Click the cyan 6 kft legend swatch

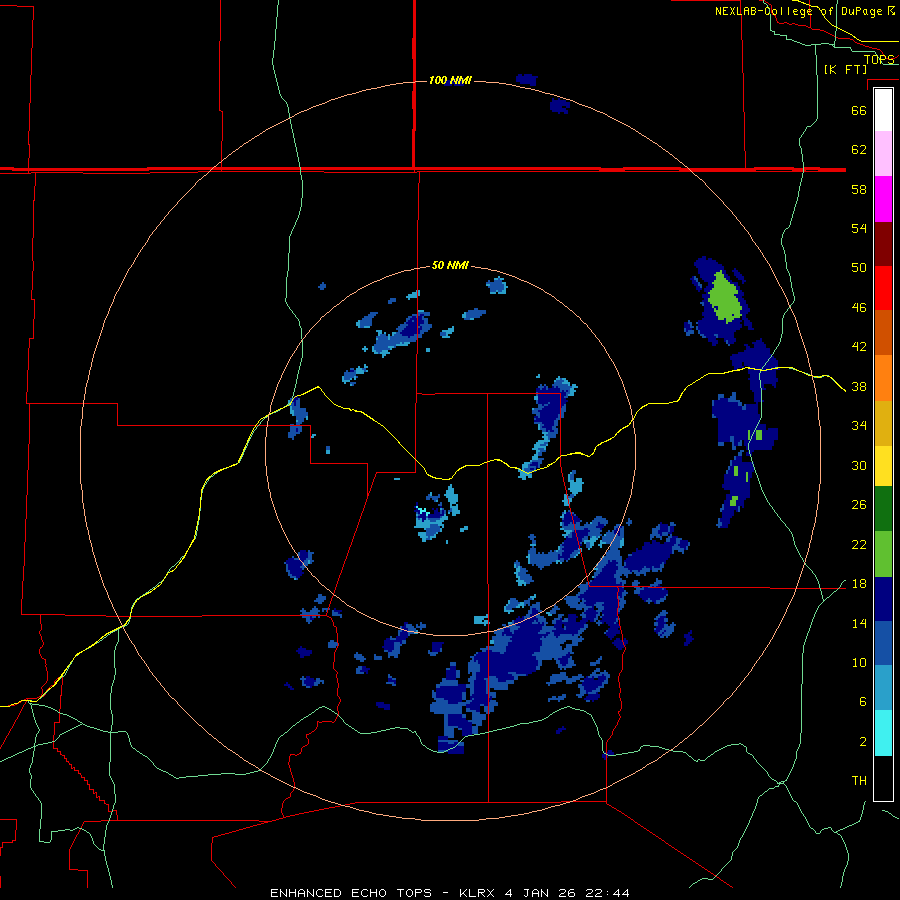[883, 733]
